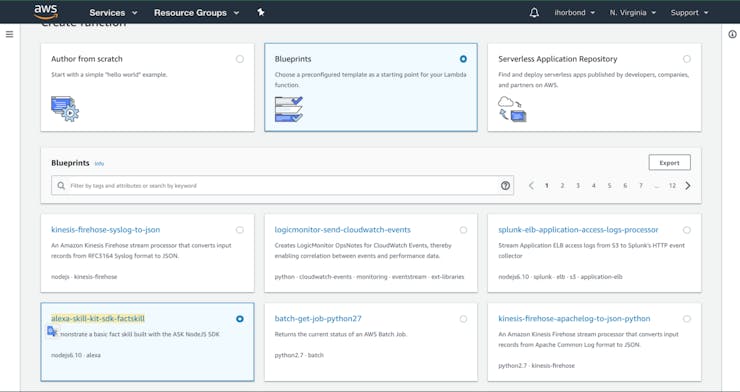
Task: Open the filter help question icon
Action: point(505,185)
